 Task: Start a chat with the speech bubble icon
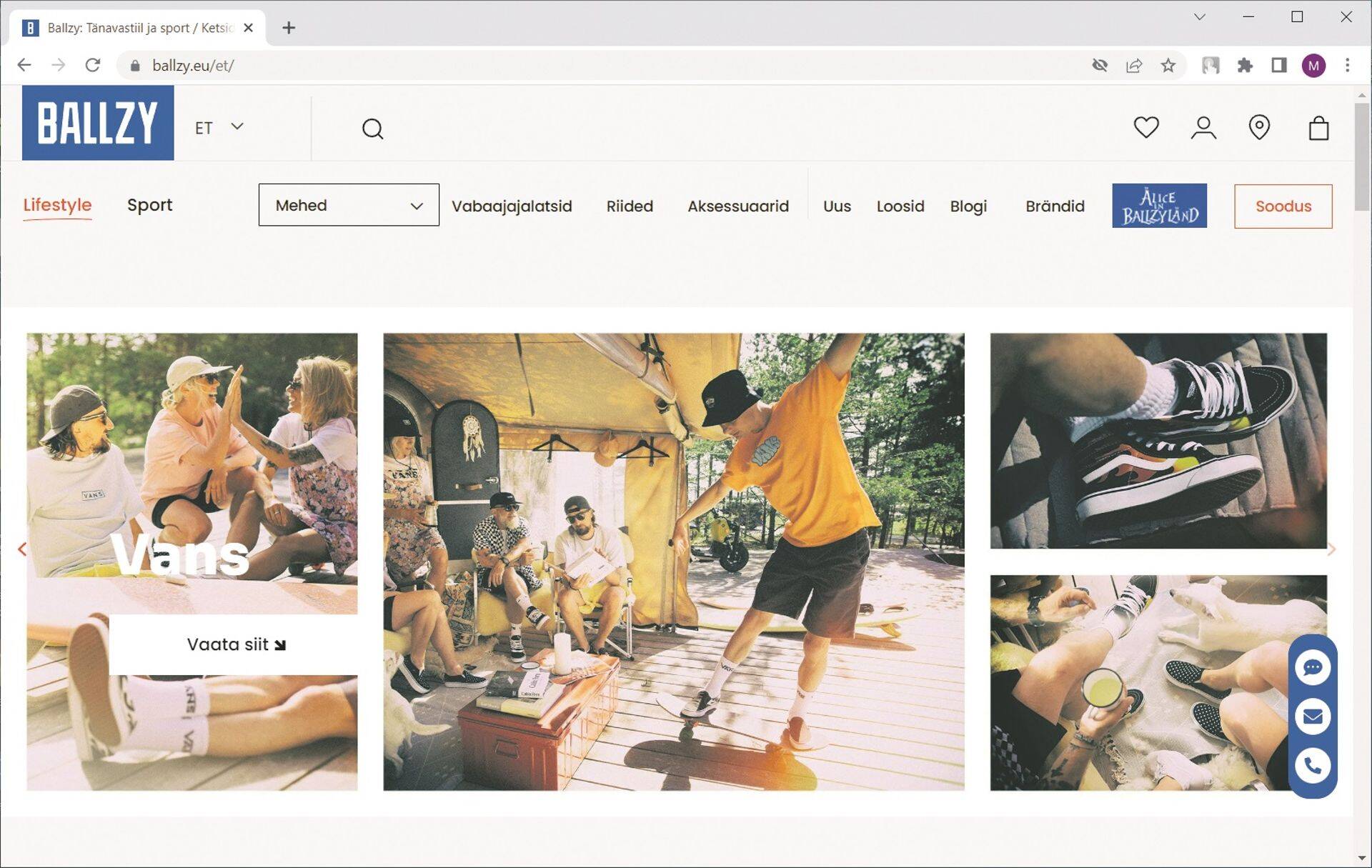point(1312,668)
